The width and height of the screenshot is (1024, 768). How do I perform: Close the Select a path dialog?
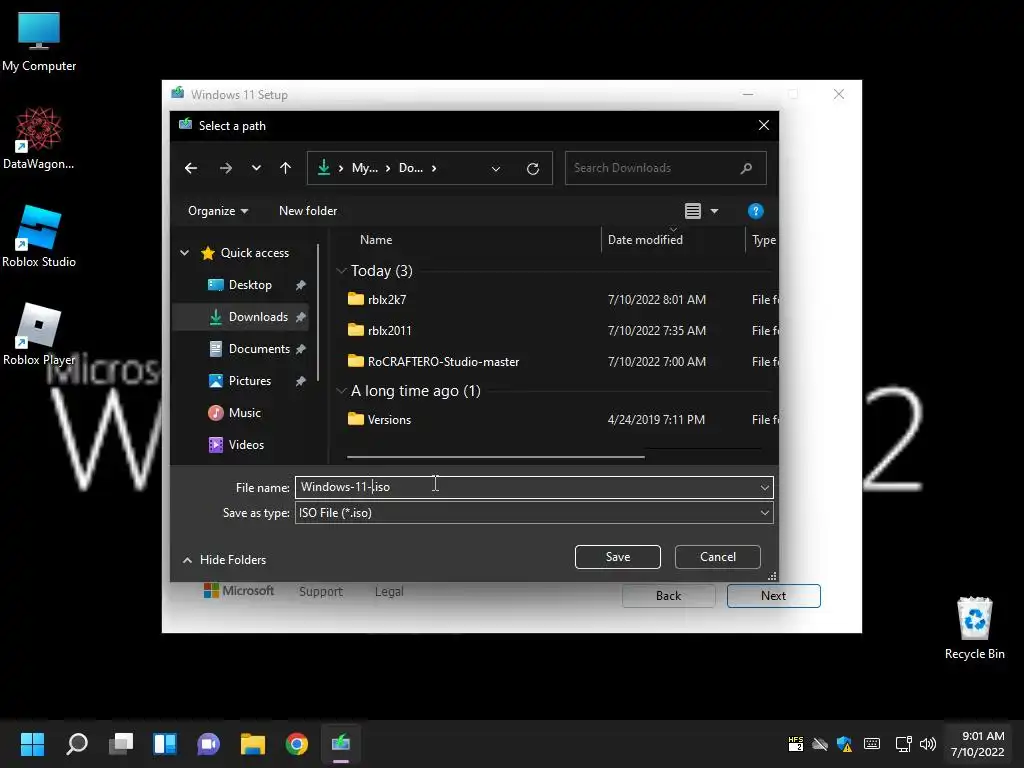(x=763, y=125)
